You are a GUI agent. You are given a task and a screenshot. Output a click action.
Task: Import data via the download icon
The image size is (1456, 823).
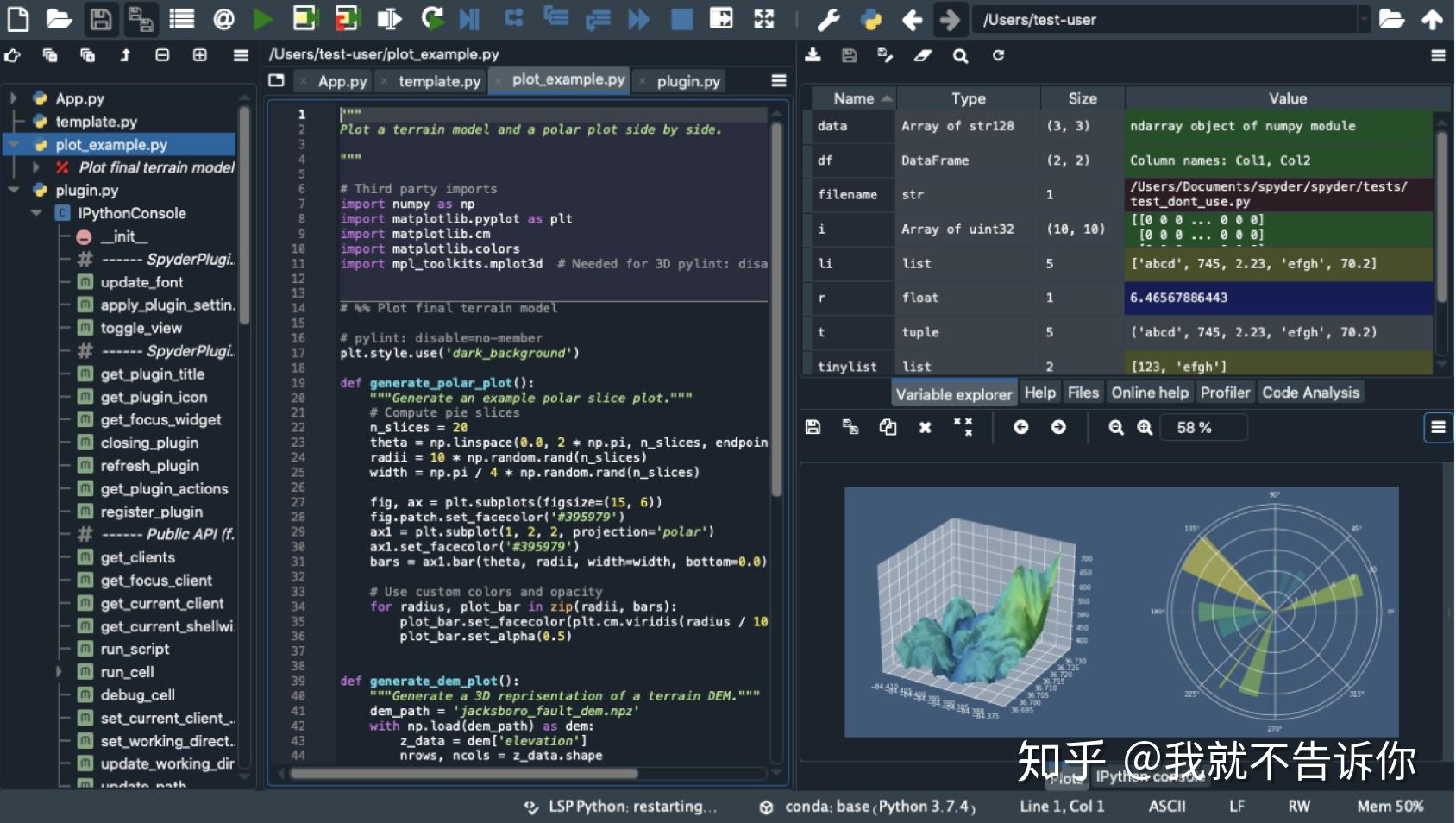pos(813,55)
